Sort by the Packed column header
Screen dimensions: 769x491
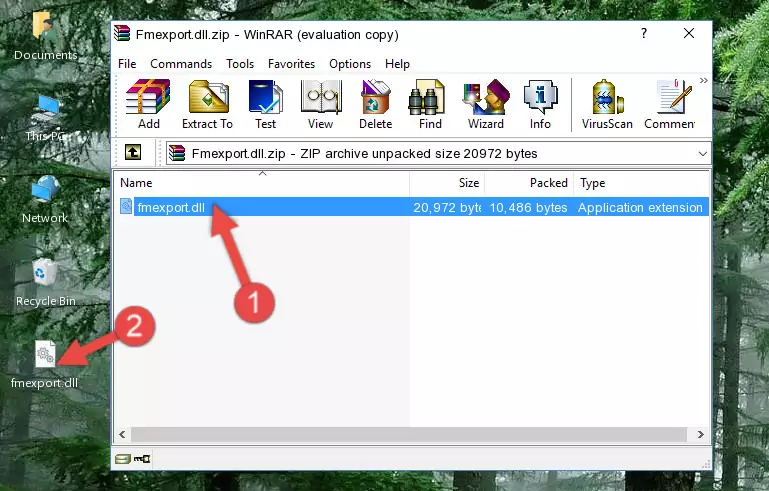point(529,183)
